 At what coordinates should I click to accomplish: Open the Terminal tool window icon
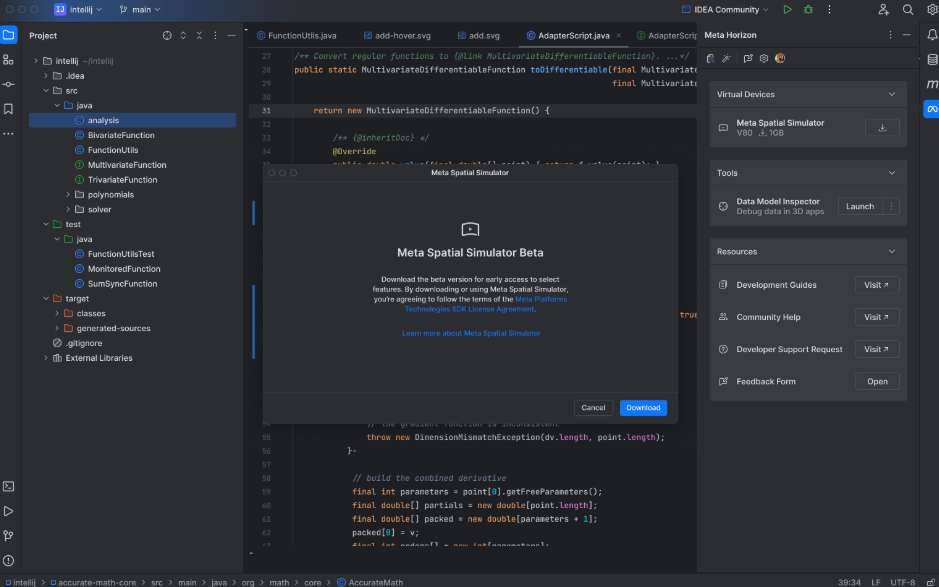[x=10, y=485]
